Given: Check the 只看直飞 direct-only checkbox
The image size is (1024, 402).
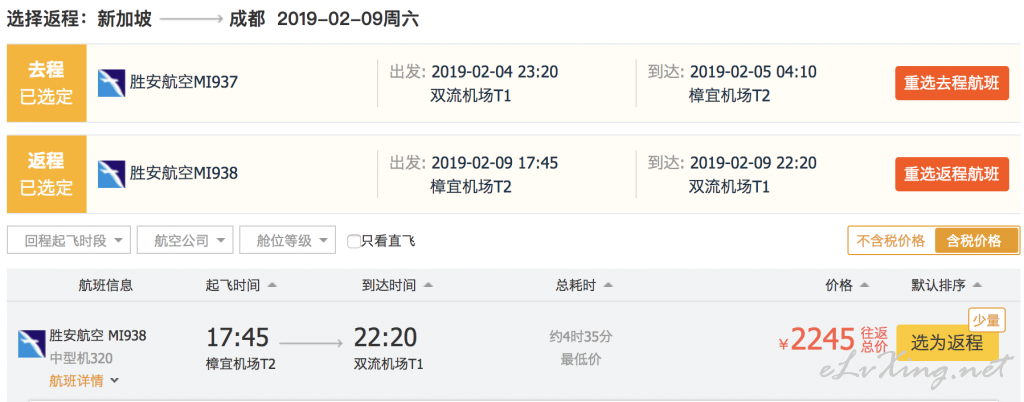Looking at the screenshot, I should pyautogui.click(x=353, y=241).
